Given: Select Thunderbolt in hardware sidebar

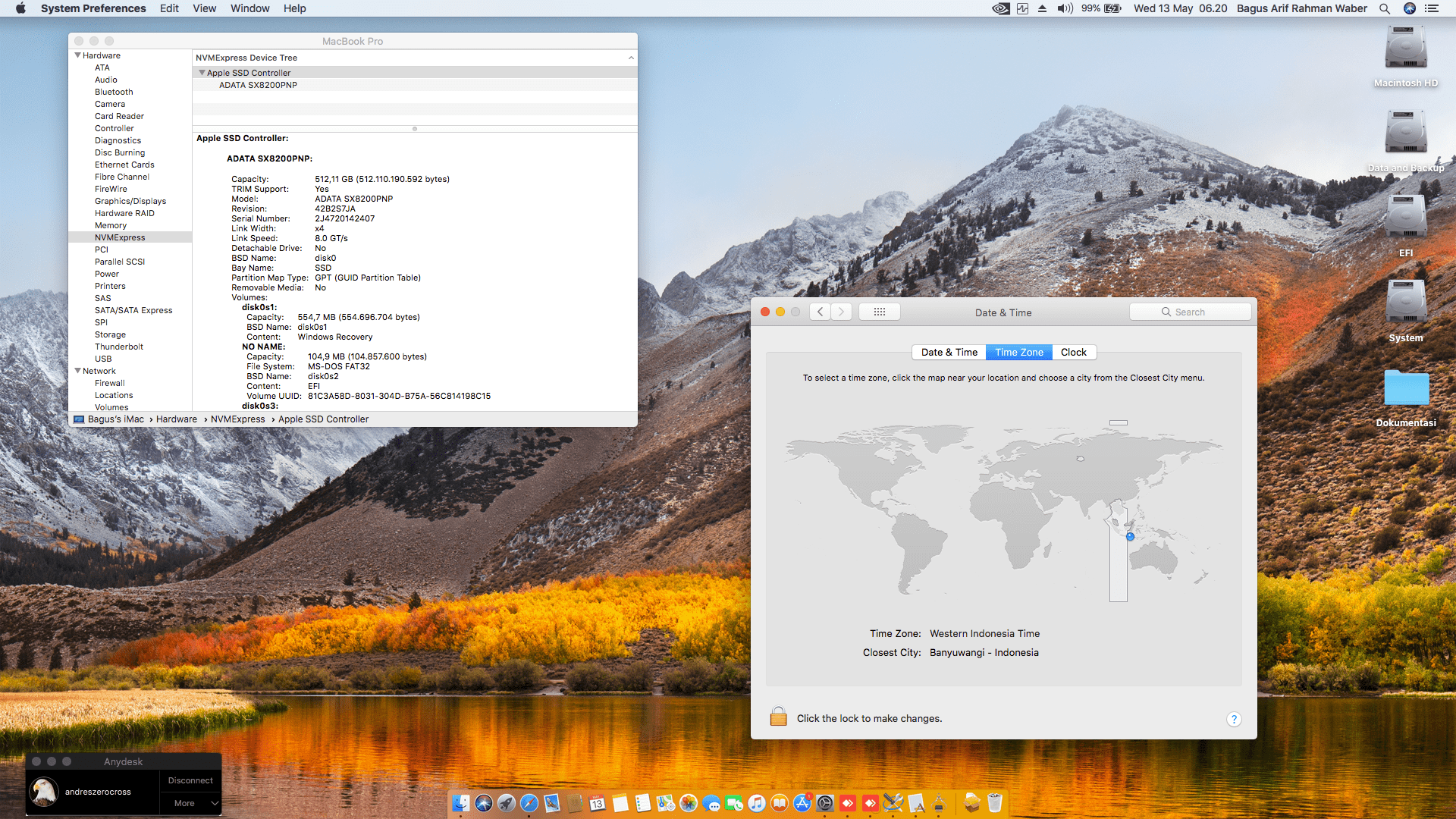Looking at the screenshot, I should point(119,347).
